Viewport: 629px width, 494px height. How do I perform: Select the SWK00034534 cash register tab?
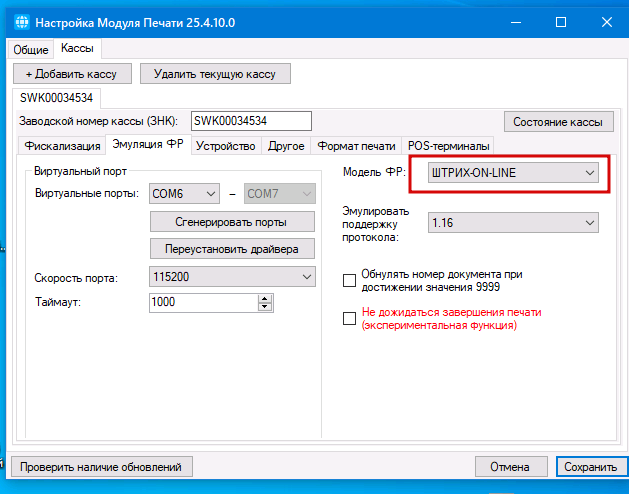57,98
